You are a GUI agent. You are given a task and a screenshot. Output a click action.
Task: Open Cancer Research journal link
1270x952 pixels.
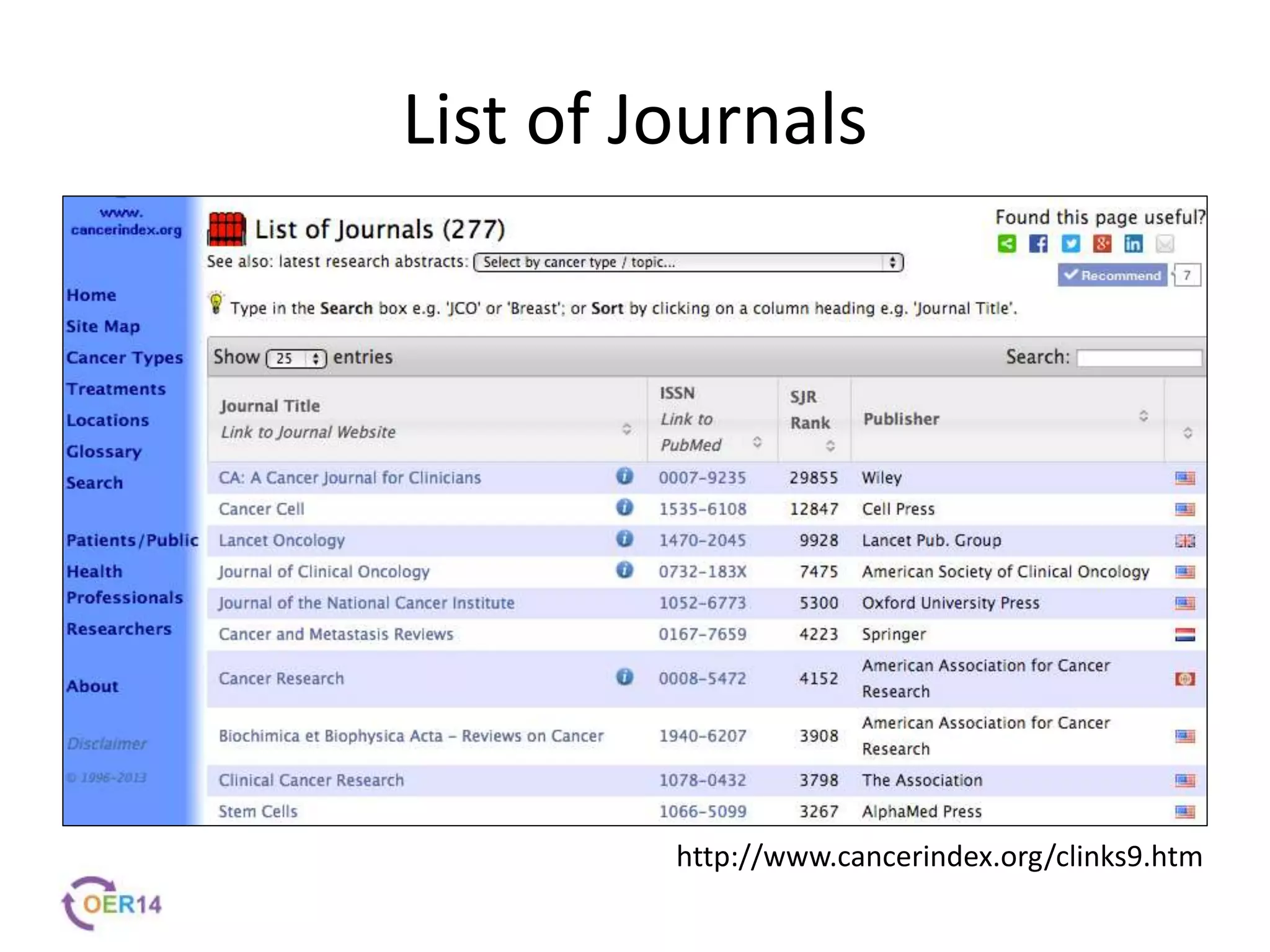click(x=281, y=679)
